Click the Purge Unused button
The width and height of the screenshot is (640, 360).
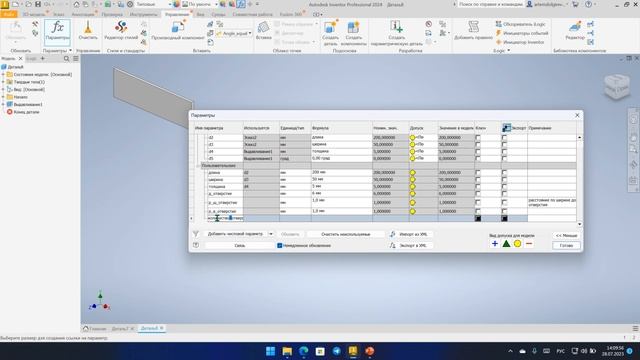point(345,234)
